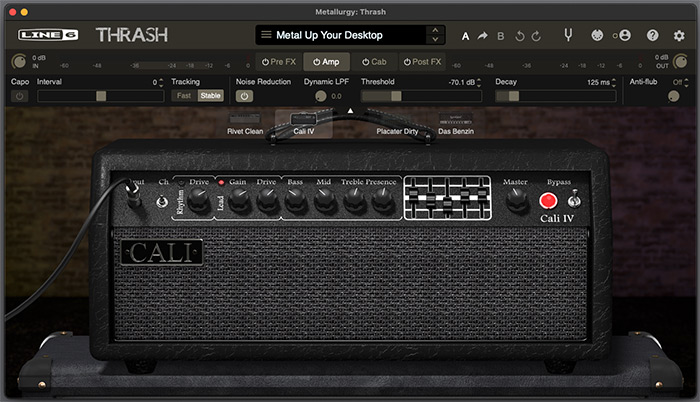700x402 pixels.
Task: Open the help question mark icon
Action: 652,35
